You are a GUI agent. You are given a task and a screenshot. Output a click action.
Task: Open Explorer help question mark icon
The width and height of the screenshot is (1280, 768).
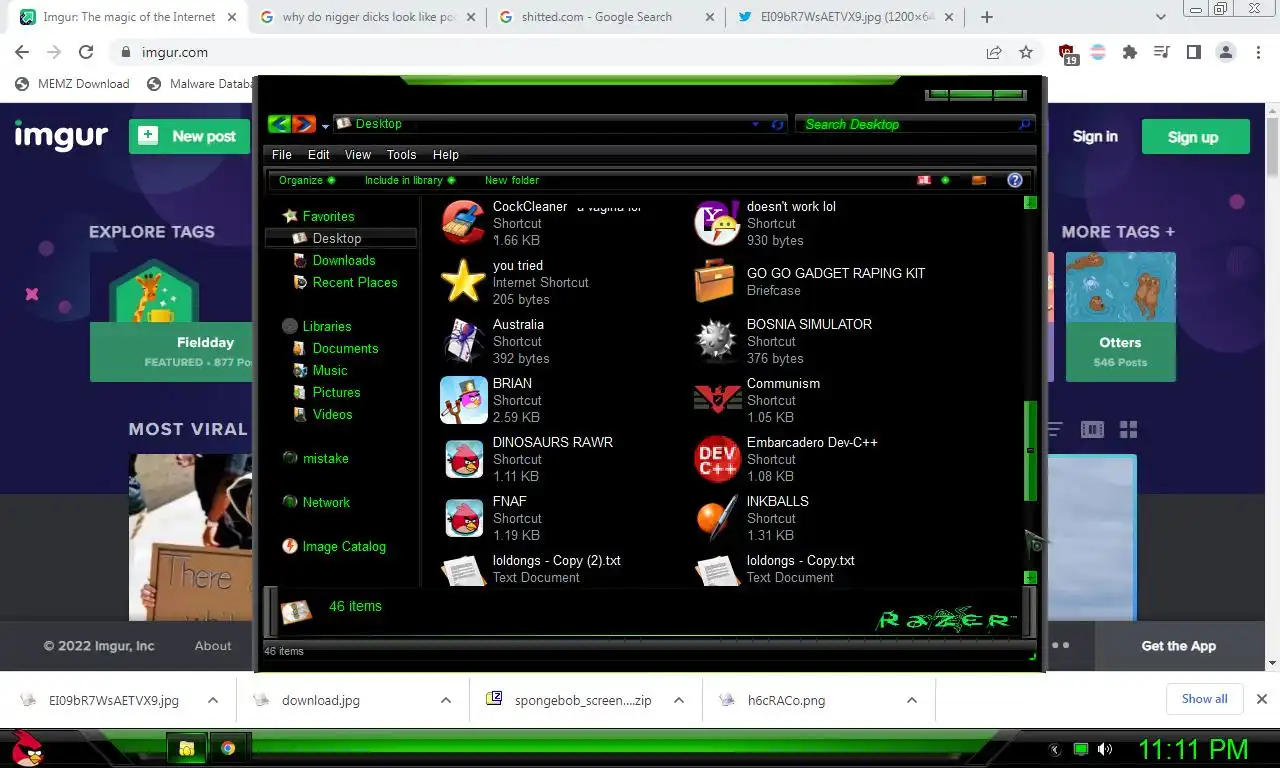pos(1015,180)
